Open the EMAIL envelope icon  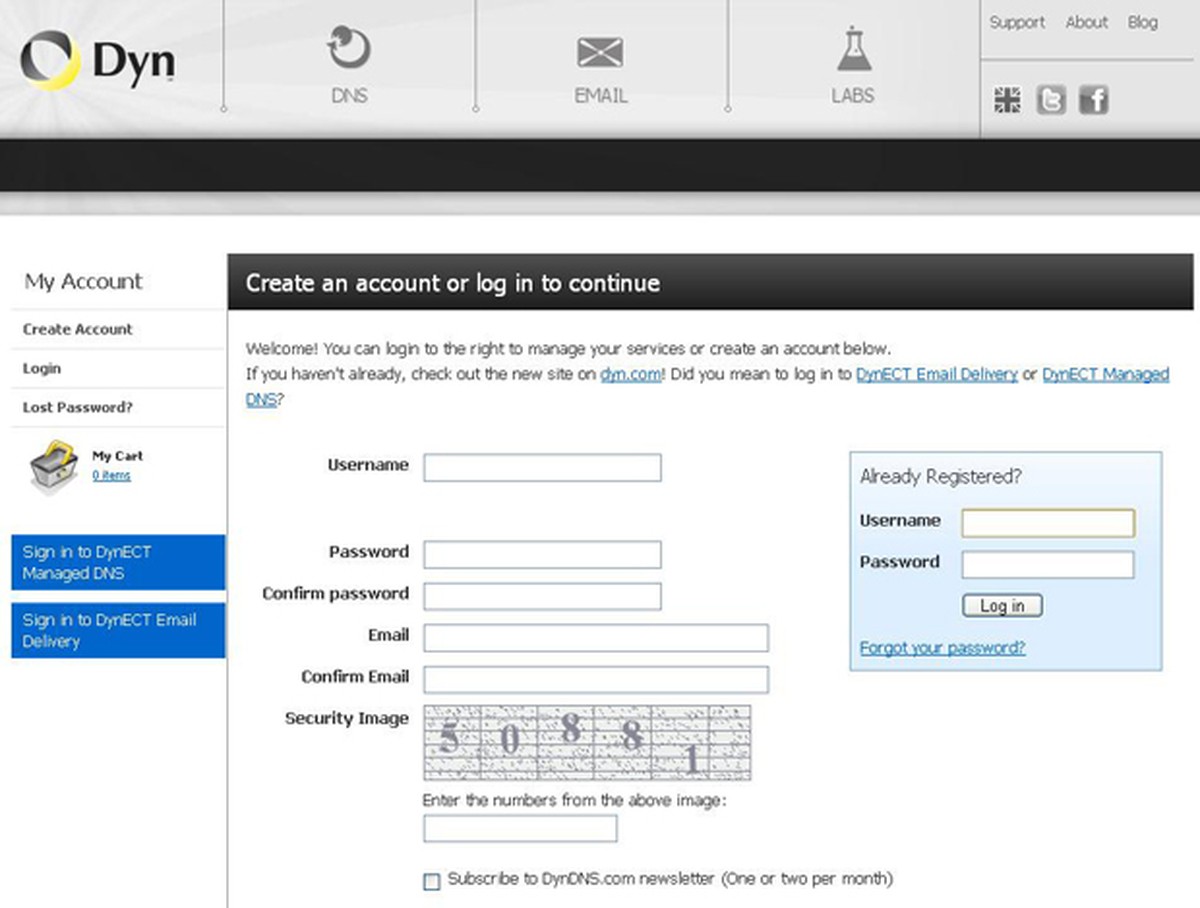(x=600, y=52)
